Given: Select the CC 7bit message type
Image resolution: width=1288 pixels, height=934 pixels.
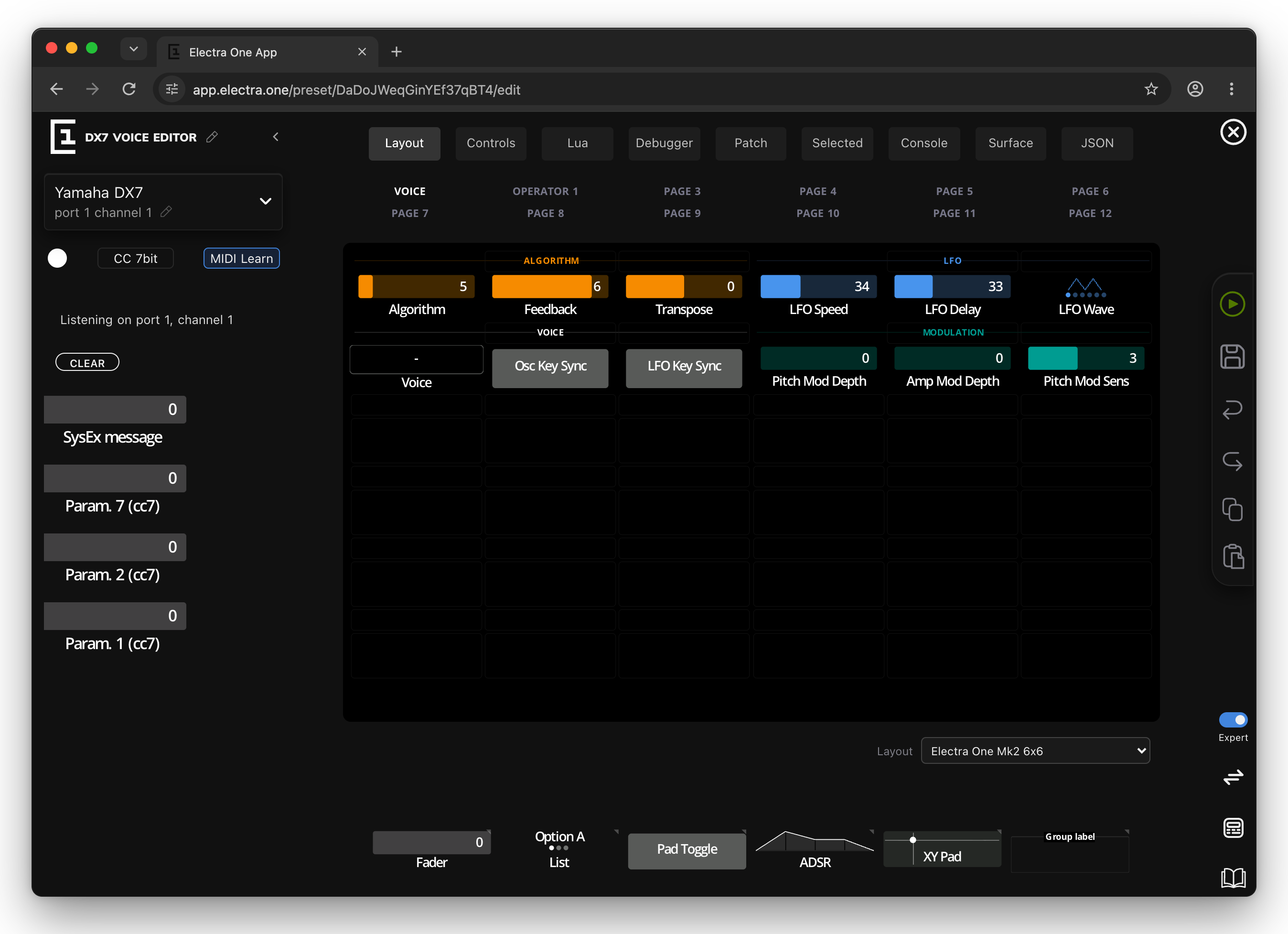Looking at the screenshot, I should [136, 259].
